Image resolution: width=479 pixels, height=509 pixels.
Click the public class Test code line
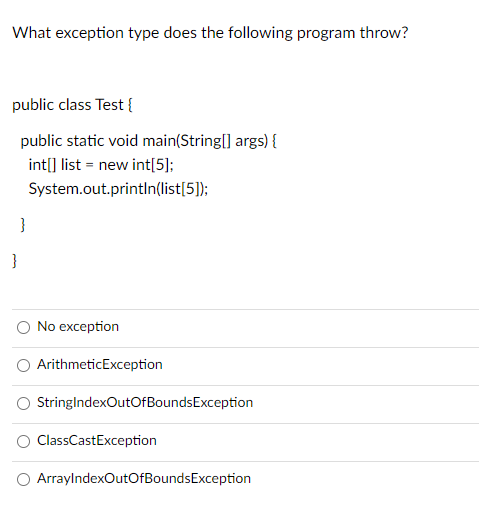[72, 105]
